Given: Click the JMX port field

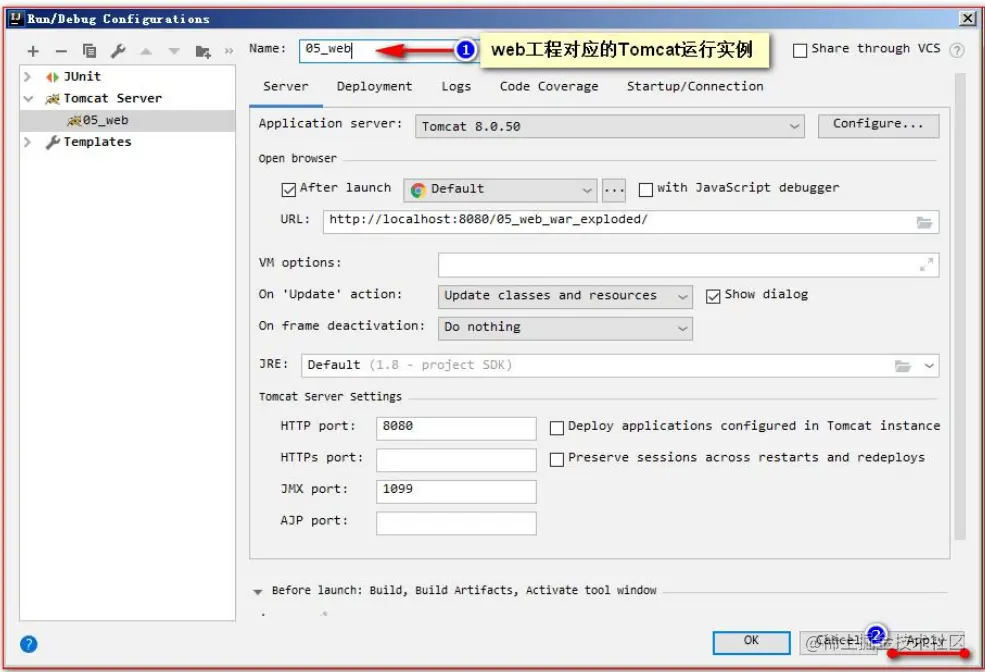Looking at the screenshot, I should (x=456, y=491).
